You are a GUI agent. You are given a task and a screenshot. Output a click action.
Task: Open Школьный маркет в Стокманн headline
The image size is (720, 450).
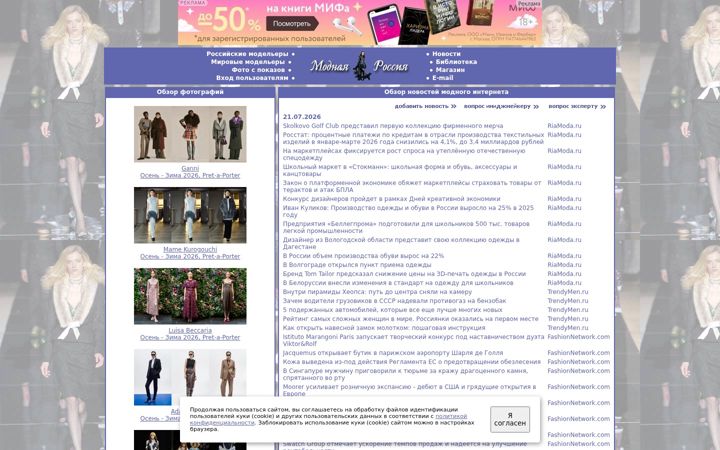pyautogui.click(x=400, y=170)
